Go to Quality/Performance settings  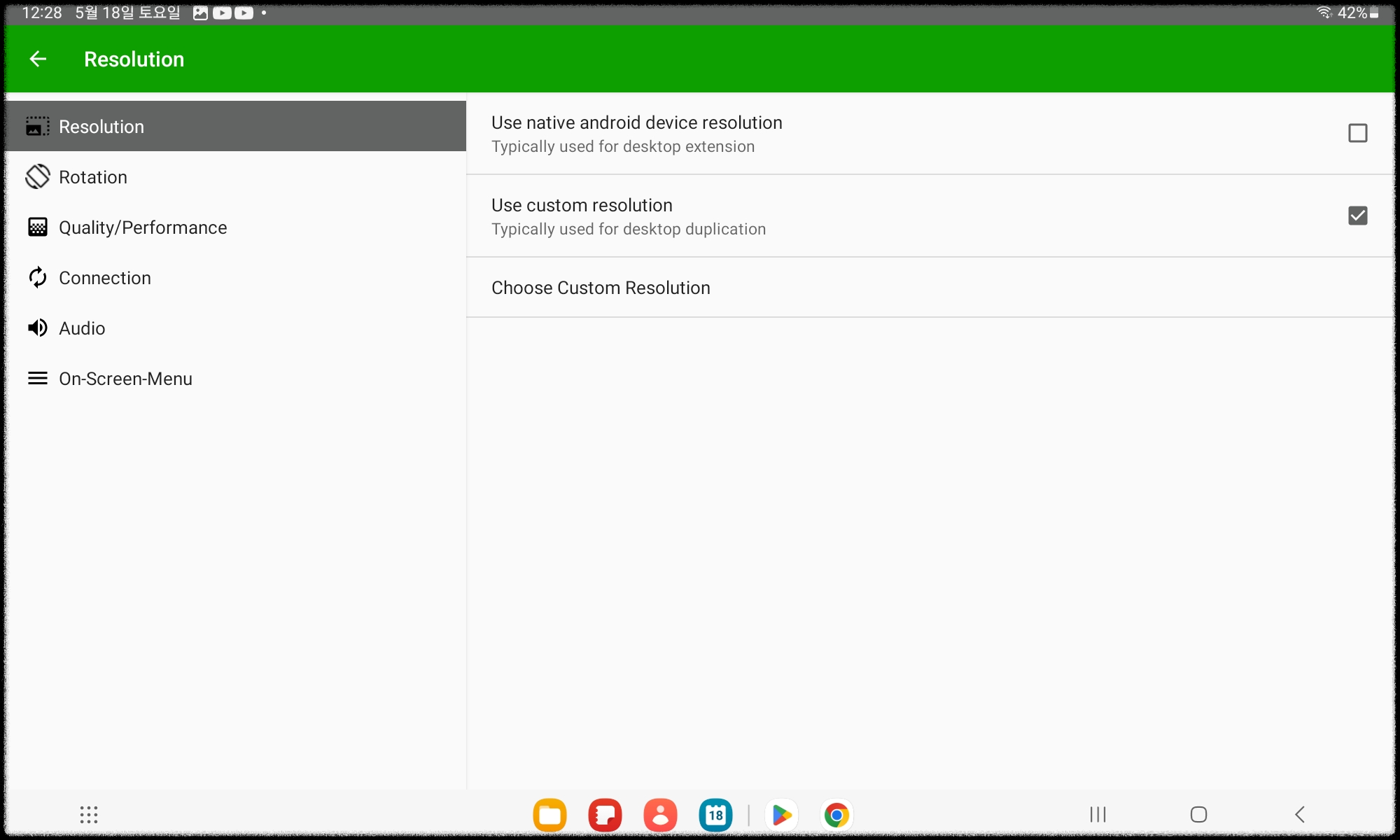click(x=143, y=227)
